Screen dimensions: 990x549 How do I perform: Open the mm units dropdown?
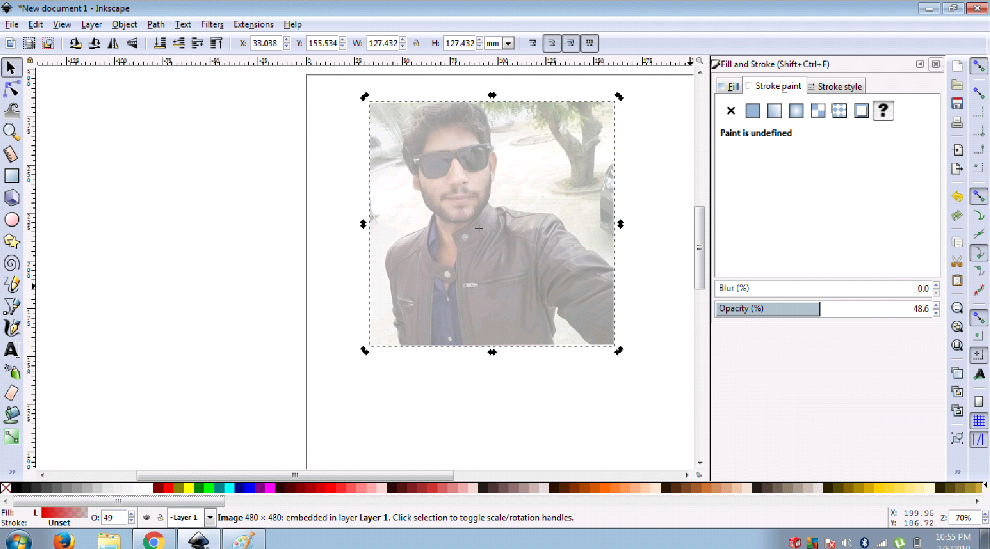pyautogui.click(x=508, y=43)
